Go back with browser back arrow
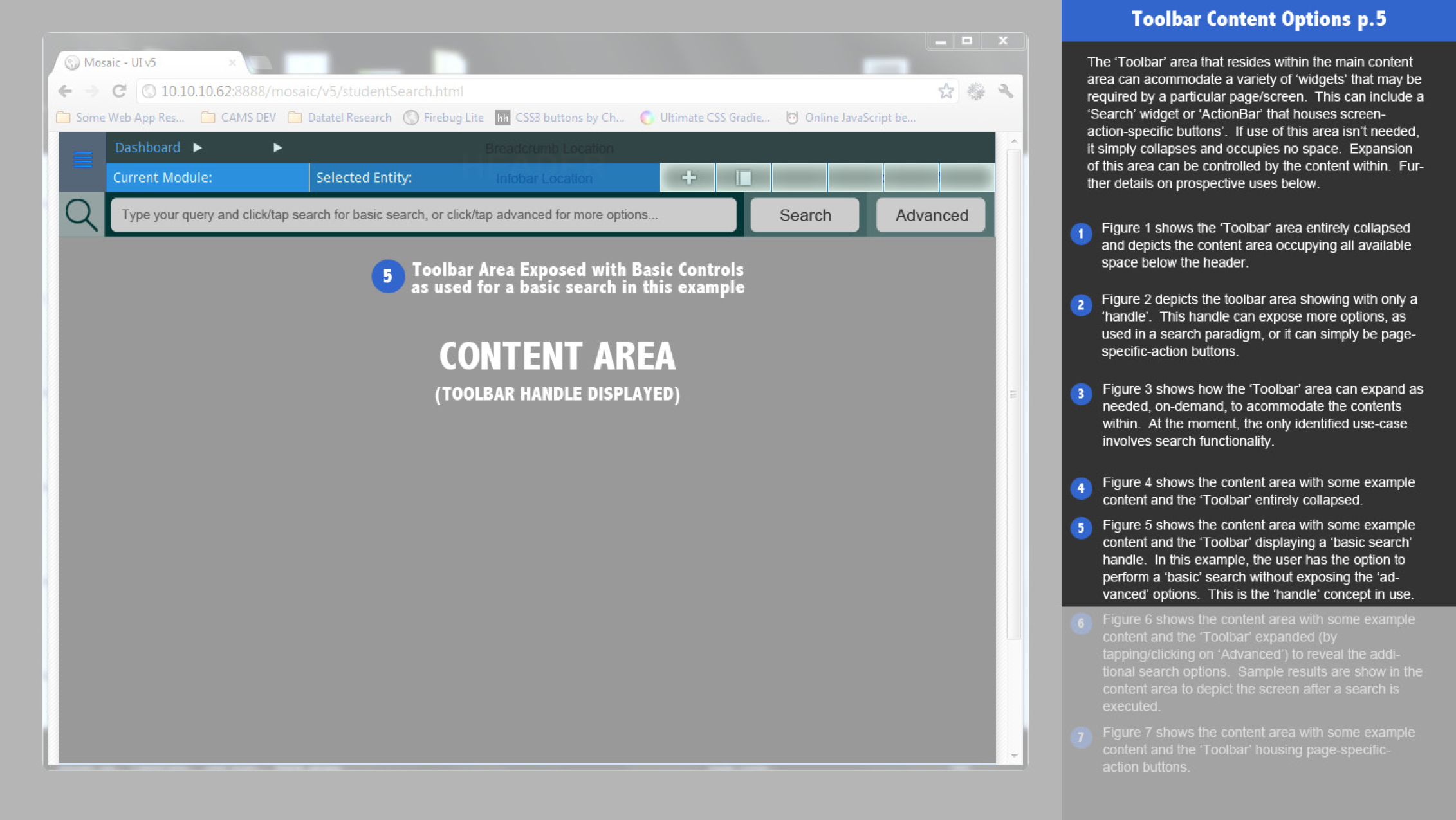Screen dimensions: 1456x820 point(65,91)
